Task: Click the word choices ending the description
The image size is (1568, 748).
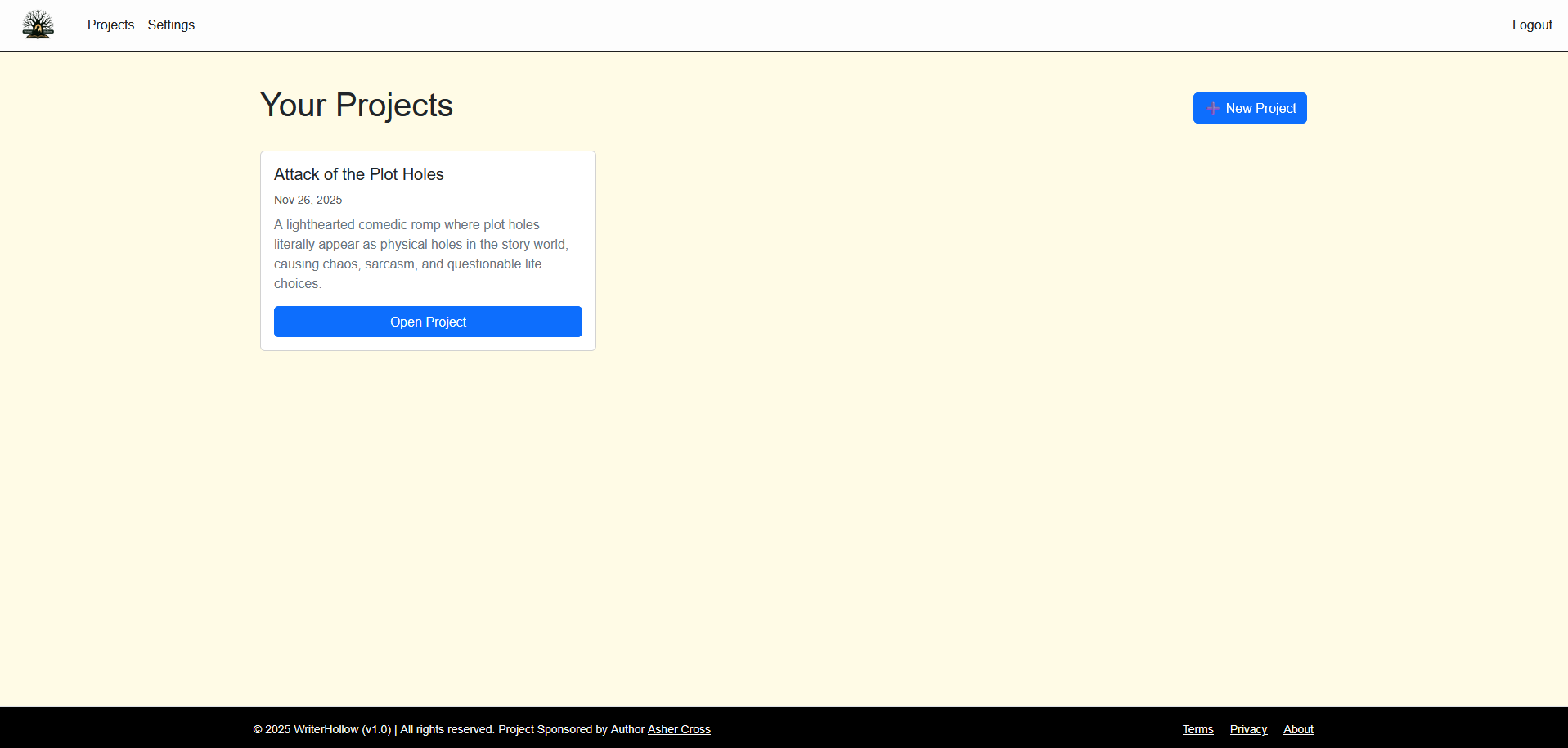Action: pos(296,284)
